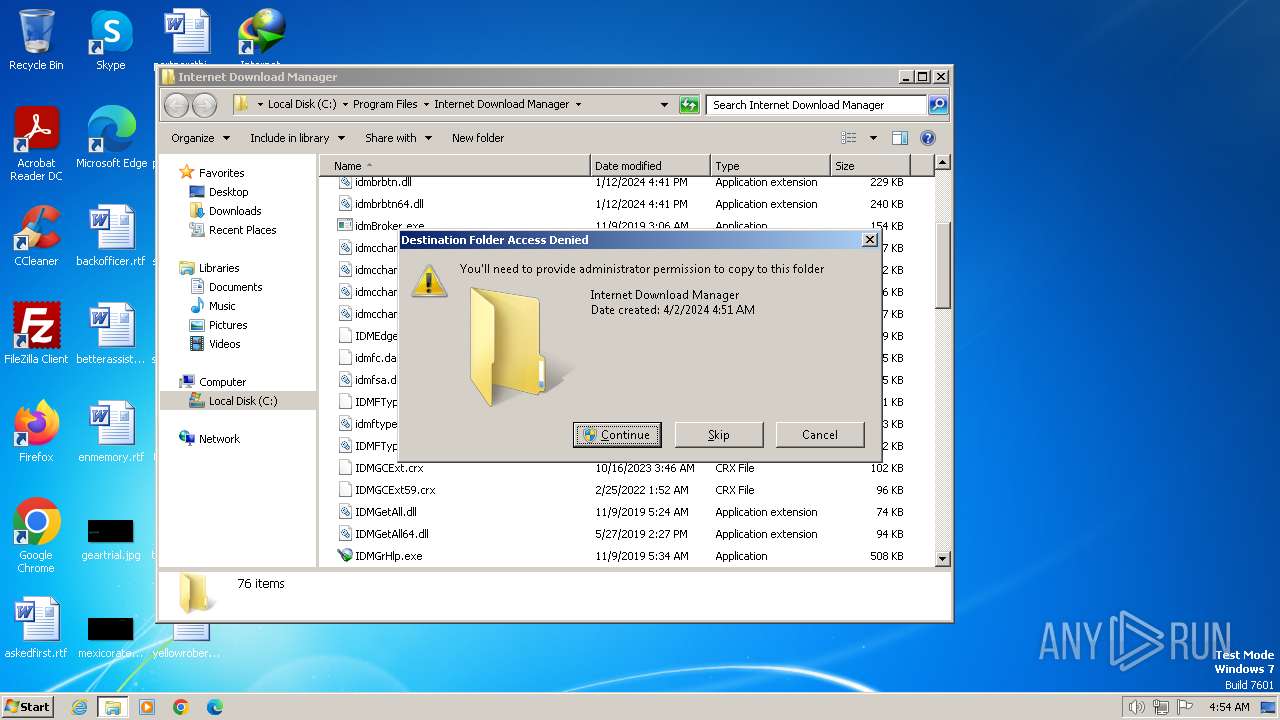Expand address bar history dropdown arrow

(x=664, y=104)
